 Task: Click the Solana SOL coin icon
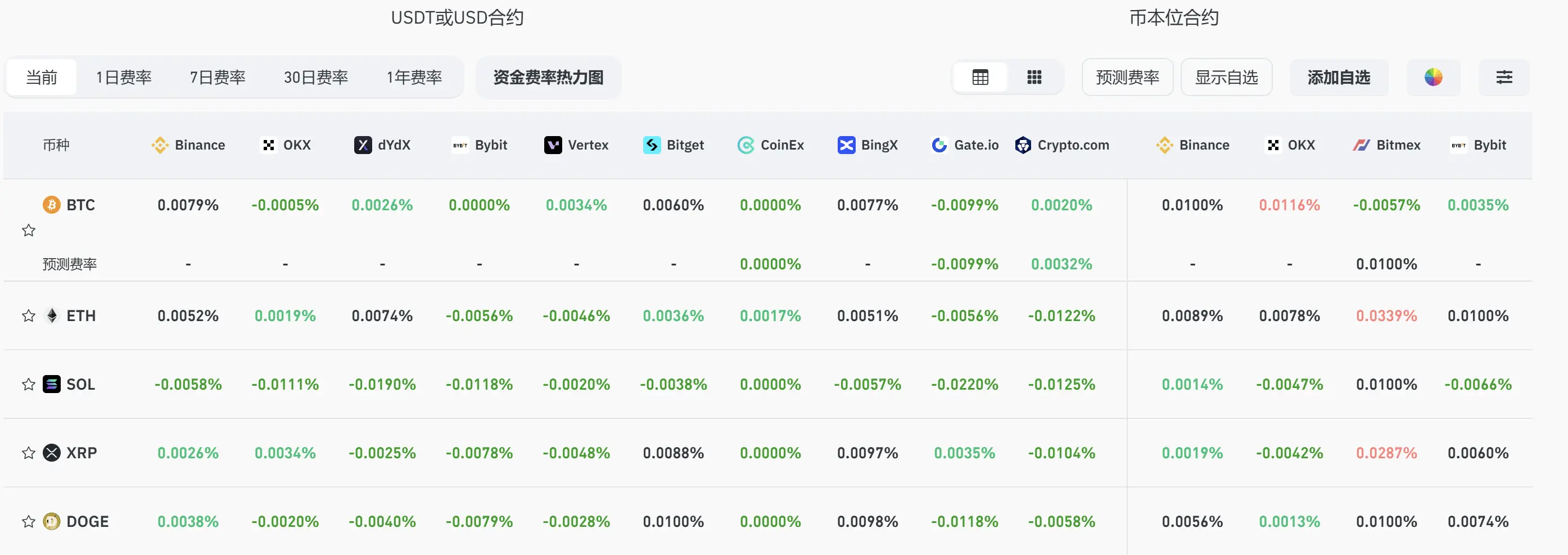coord(52,384)
